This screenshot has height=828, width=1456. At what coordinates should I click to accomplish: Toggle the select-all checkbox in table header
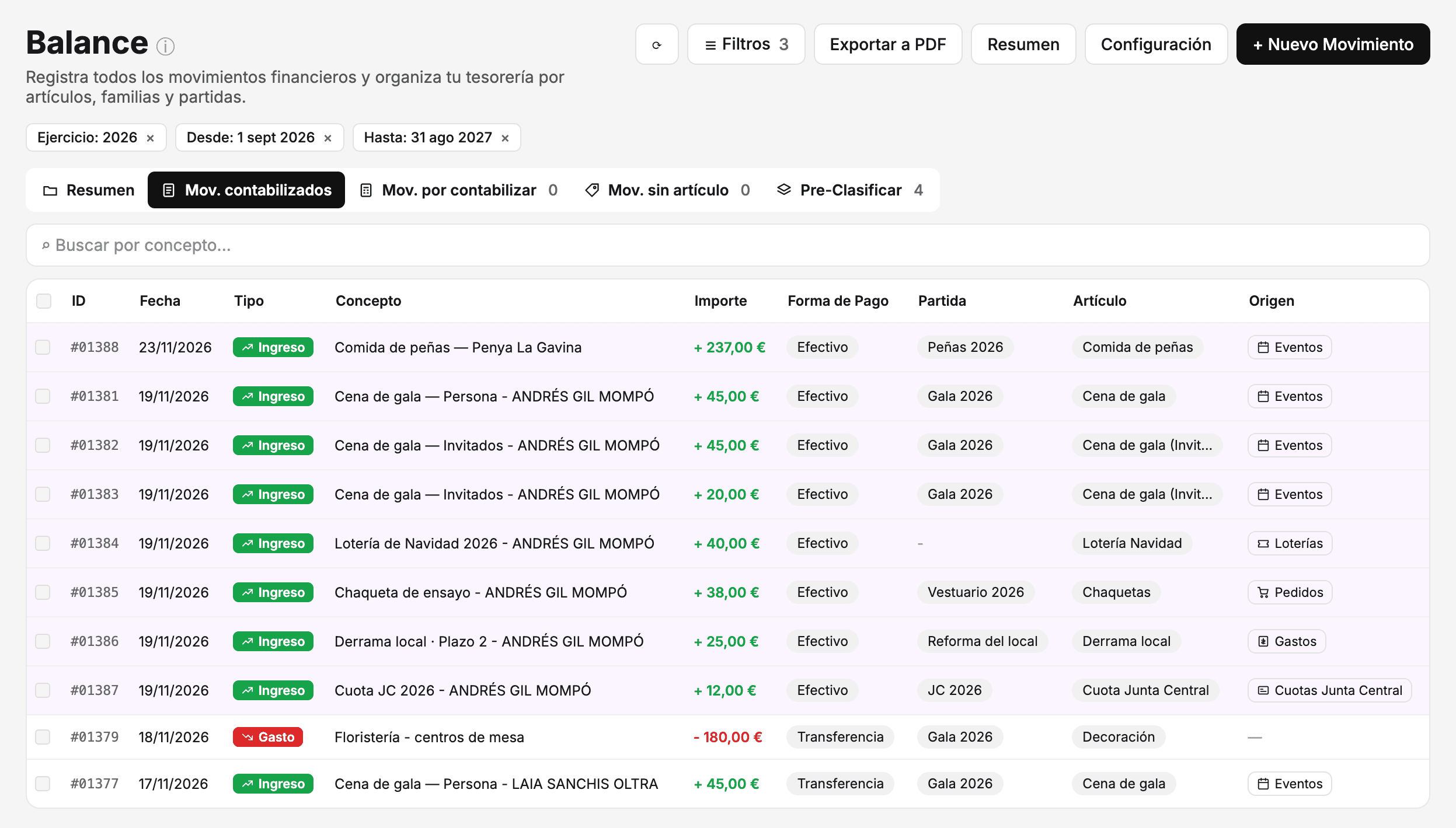pos(44,301)
